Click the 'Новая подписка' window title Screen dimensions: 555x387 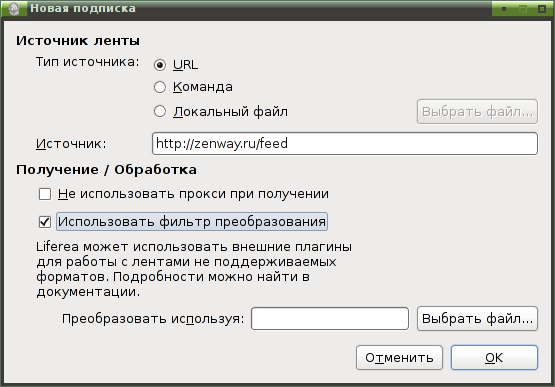[83, 8]
